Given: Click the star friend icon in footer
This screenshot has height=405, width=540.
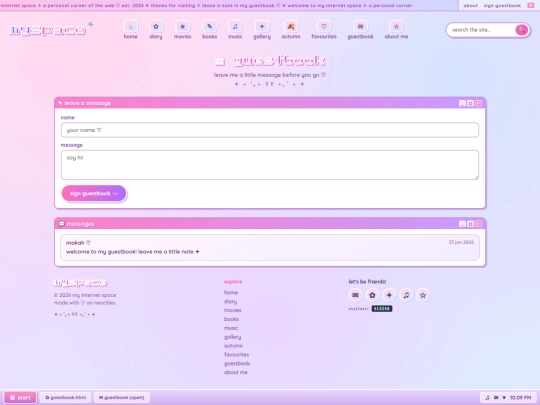Looking at the screenshot, I should coord(423,295).
